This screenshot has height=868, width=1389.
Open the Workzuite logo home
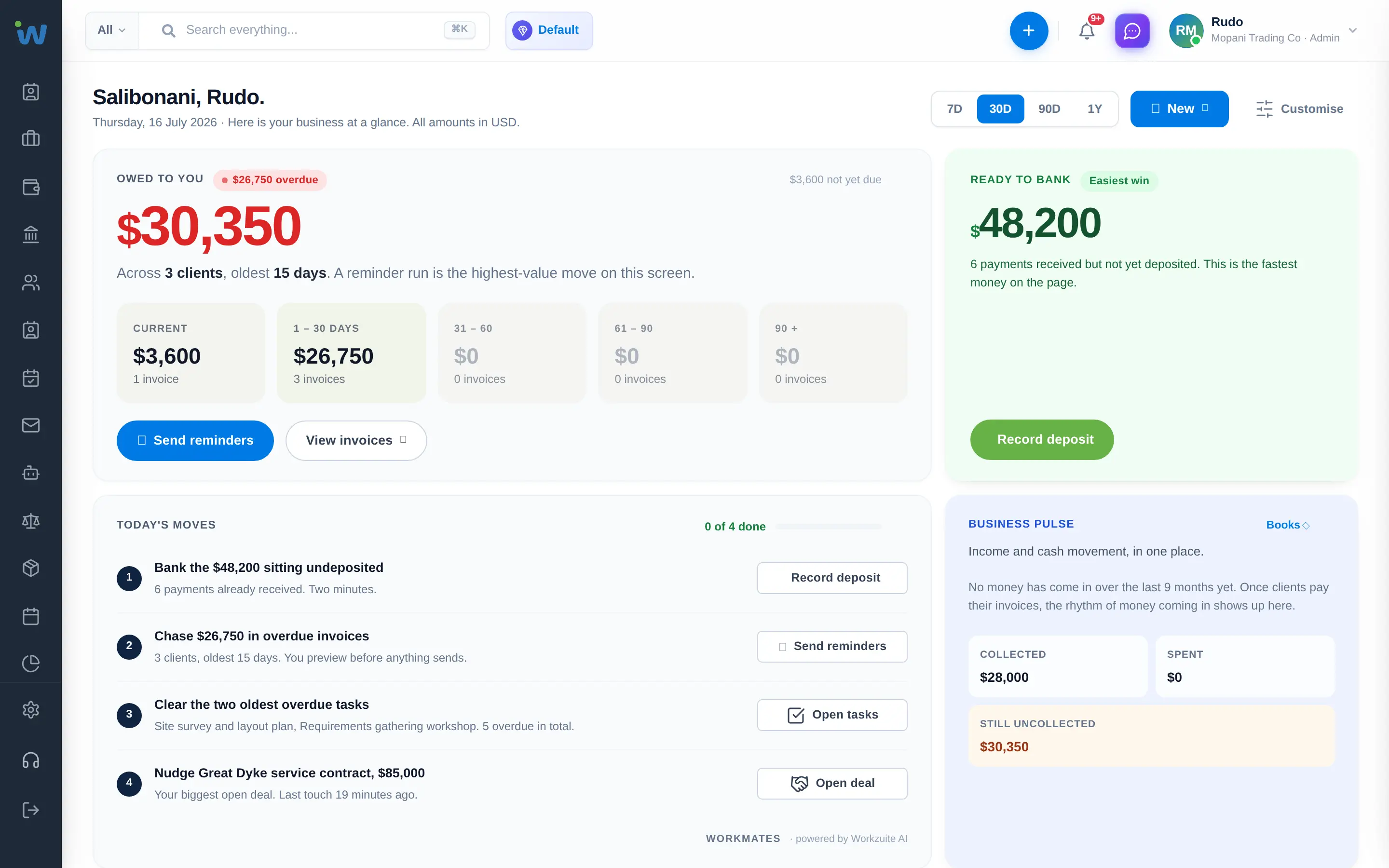[x=30, y=33]
